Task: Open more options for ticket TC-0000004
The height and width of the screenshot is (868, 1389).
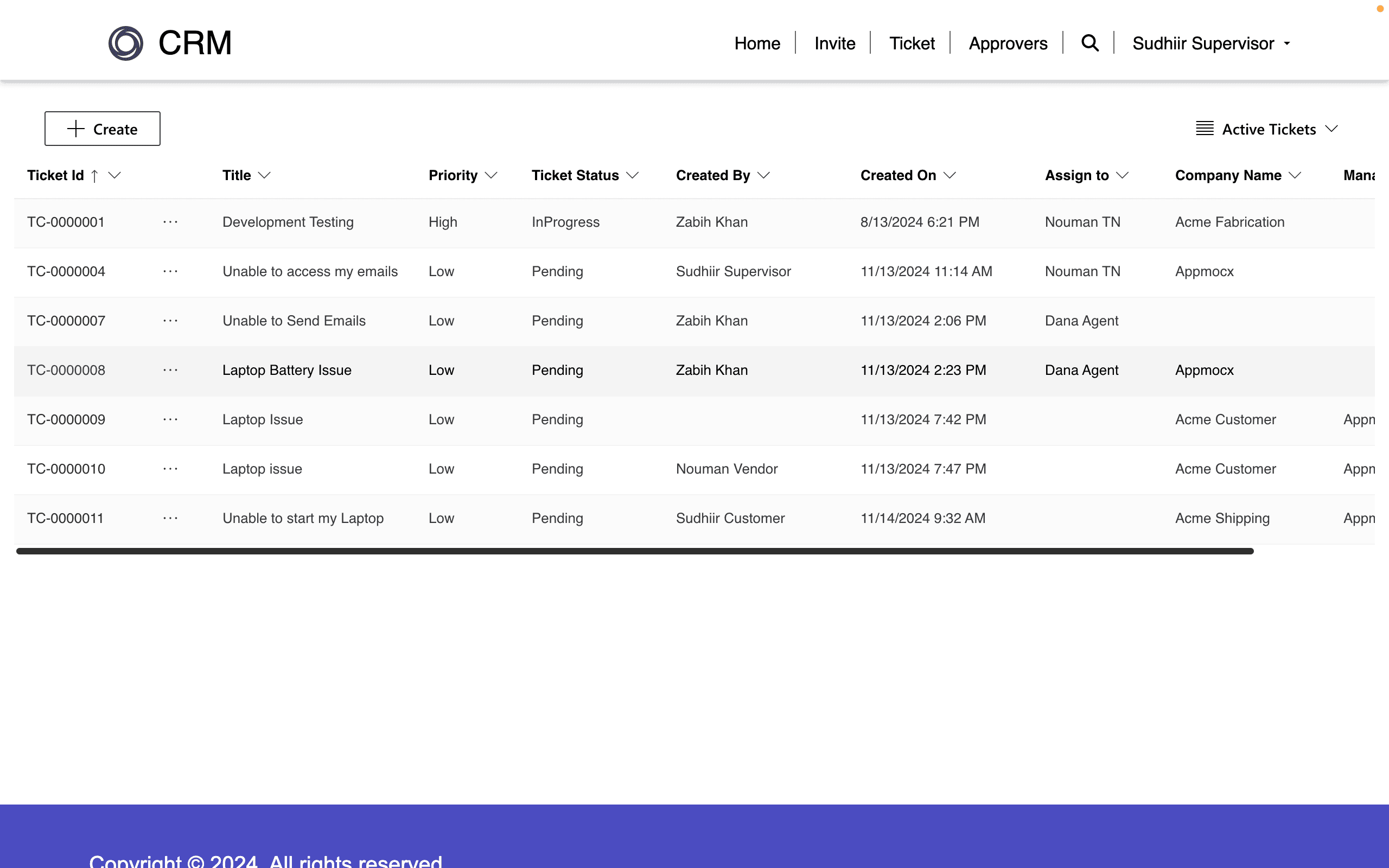Action: tap(170, 272)
